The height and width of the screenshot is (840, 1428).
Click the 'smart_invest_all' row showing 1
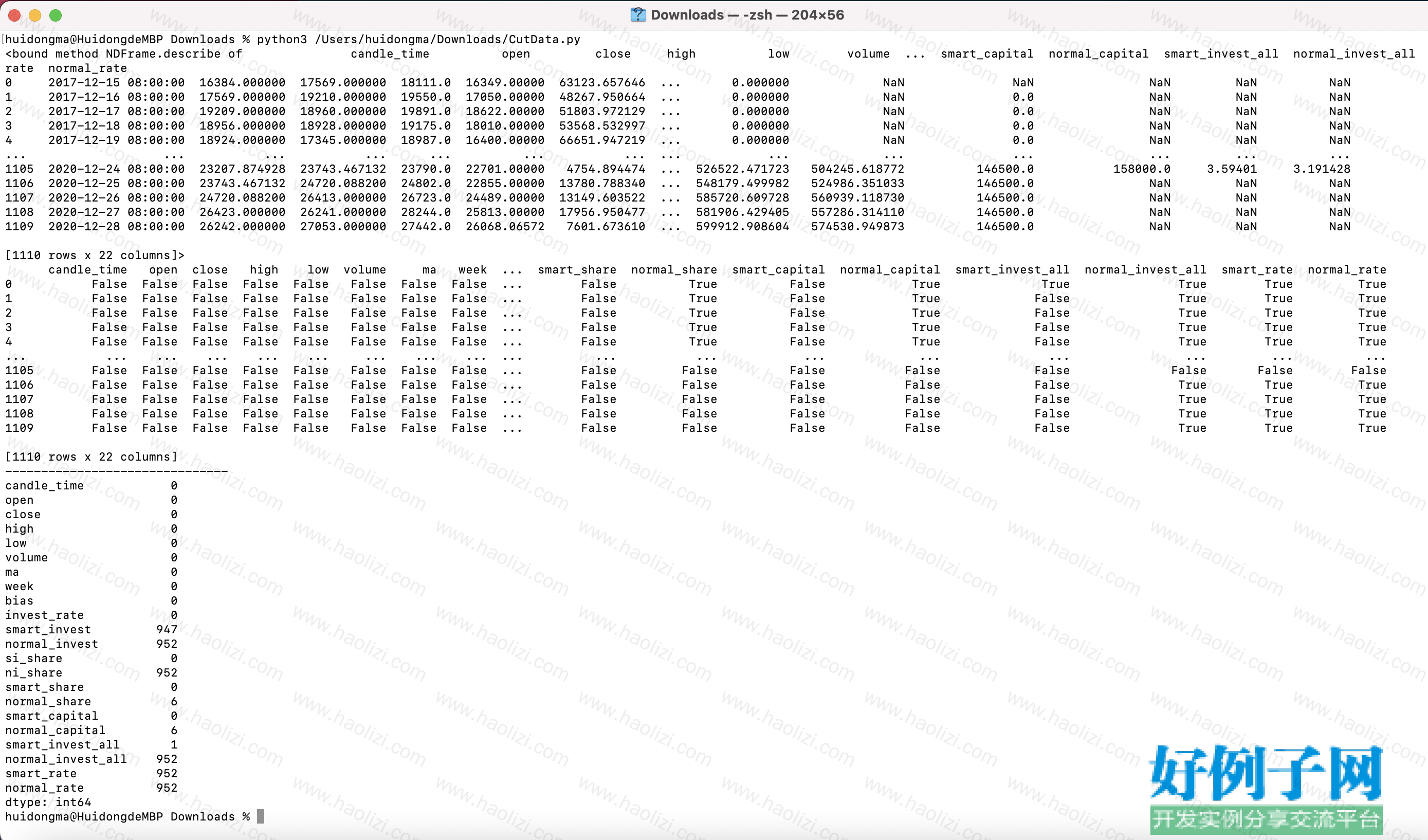(x=91, y=745)
